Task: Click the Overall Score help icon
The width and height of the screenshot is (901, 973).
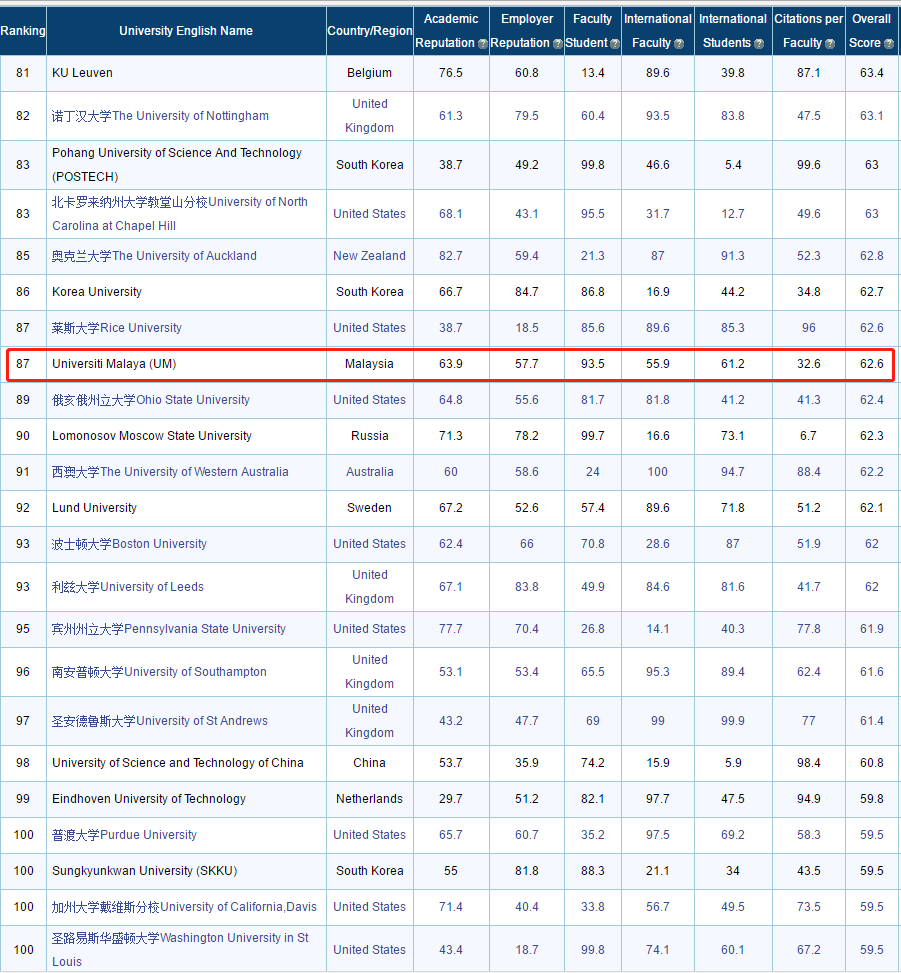Action: click(x=889, y=44)
